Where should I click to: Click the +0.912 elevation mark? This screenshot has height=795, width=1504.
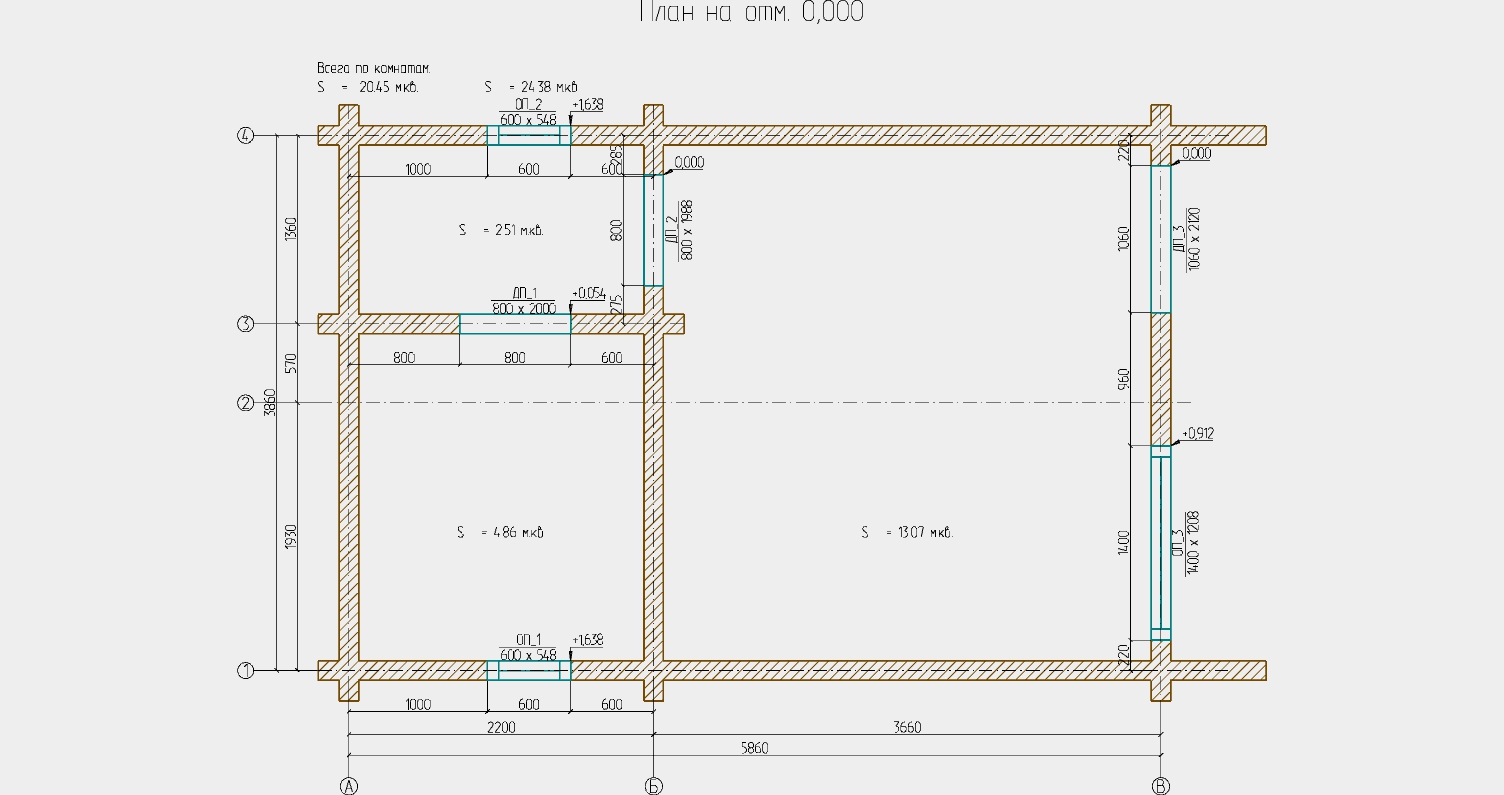pos(1198,434)
